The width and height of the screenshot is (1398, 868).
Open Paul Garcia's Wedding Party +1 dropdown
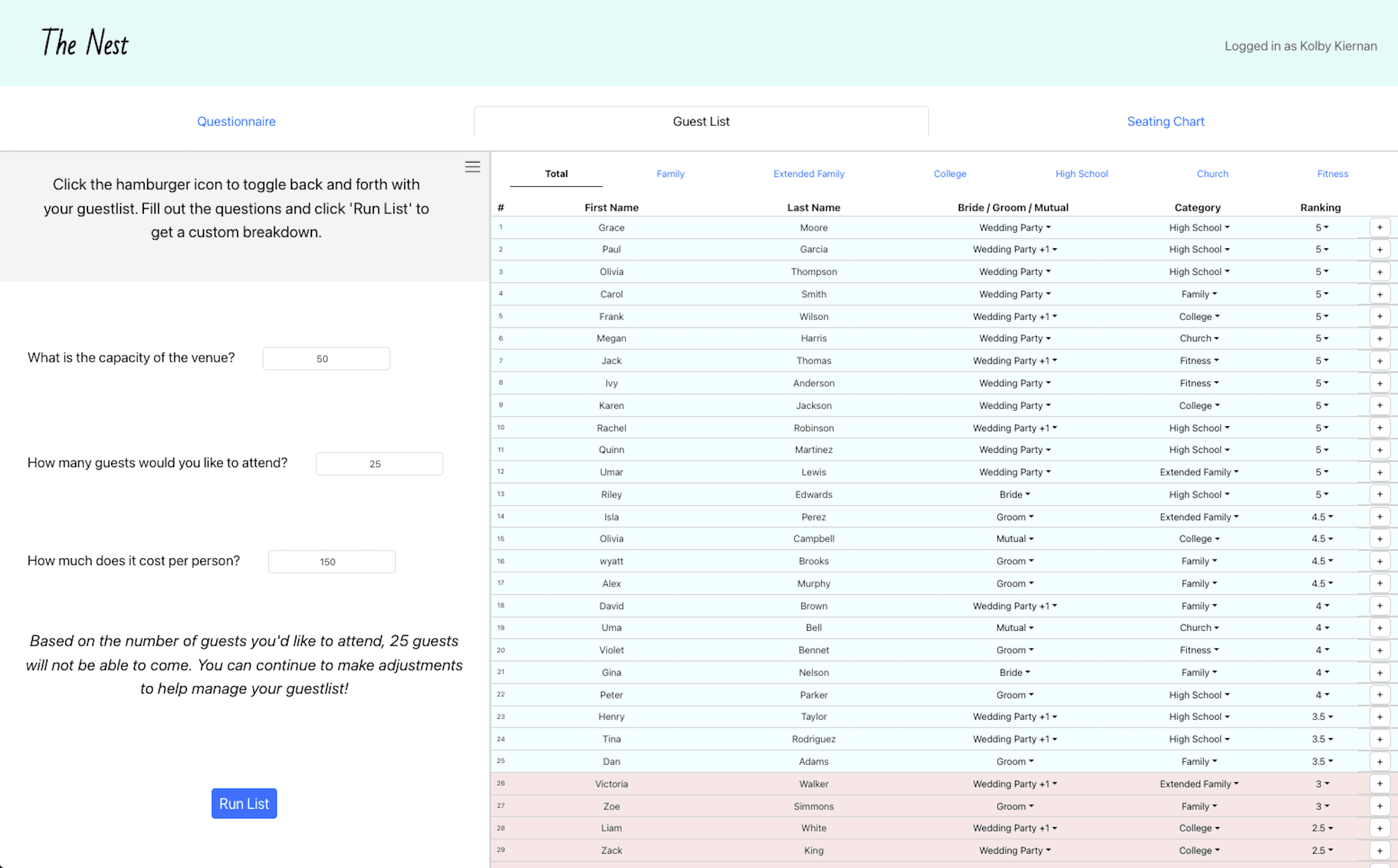click(x=1014, y=249)
